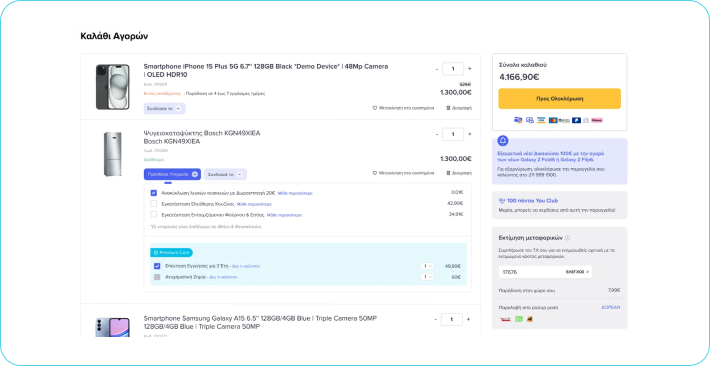Click the heart icon next to '100 πόντοι You Club'

[x=502, y=201]
